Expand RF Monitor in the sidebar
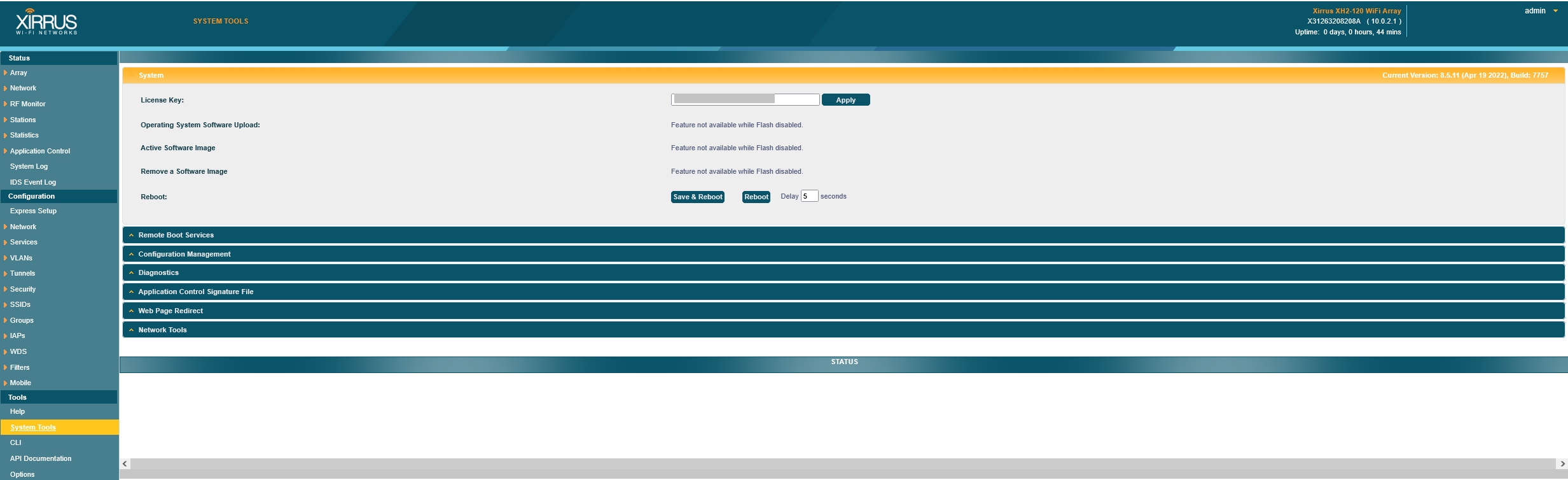This screenshot has height=480, width=1568. 27,104
